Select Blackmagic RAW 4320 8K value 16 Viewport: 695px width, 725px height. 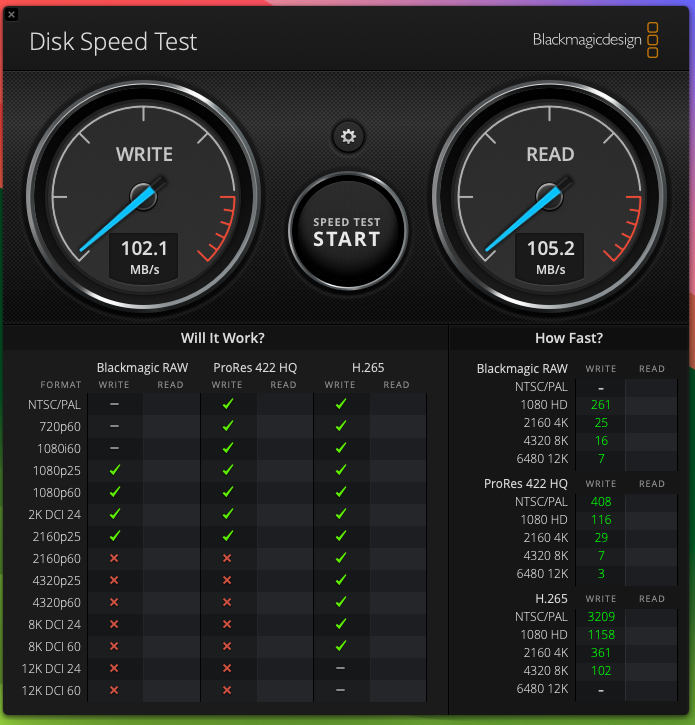pos(601,441)
